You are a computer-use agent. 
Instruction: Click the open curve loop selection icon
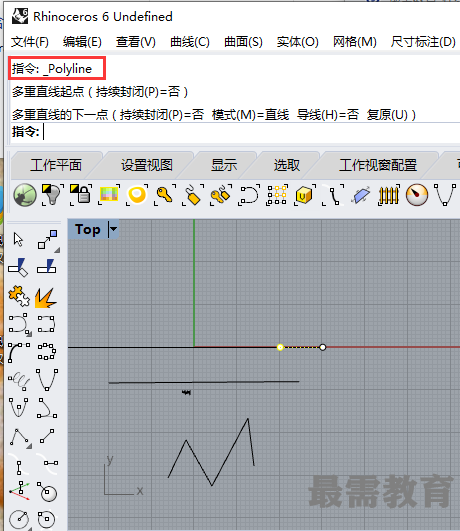point(249,195)
